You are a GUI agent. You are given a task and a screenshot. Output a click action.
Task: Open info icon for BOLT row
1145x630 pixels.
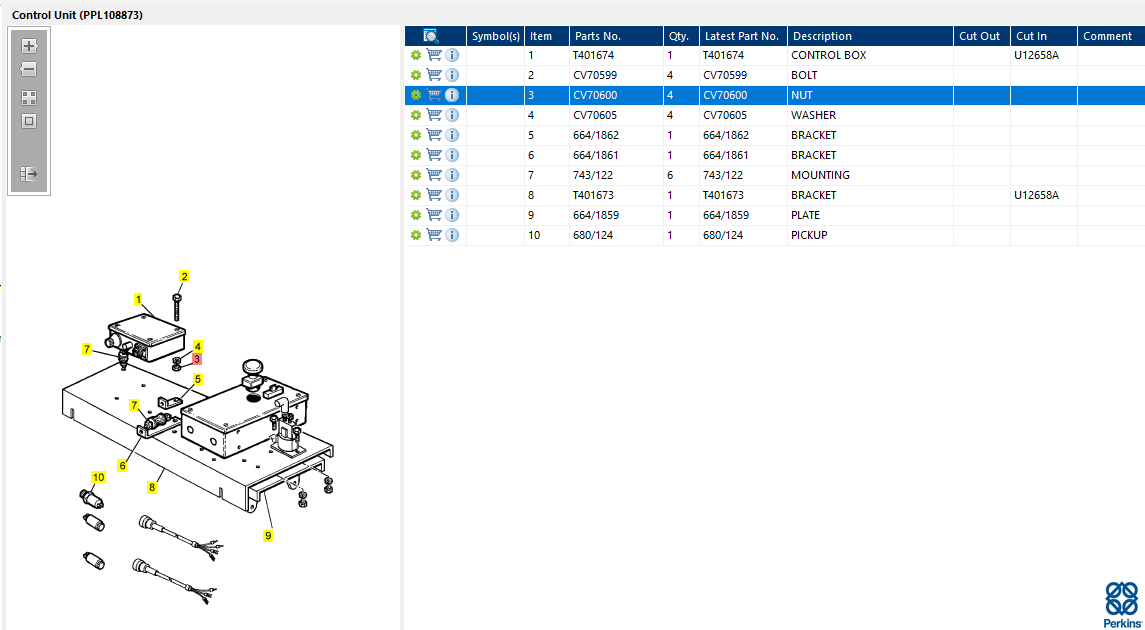[x=452, y=74]
